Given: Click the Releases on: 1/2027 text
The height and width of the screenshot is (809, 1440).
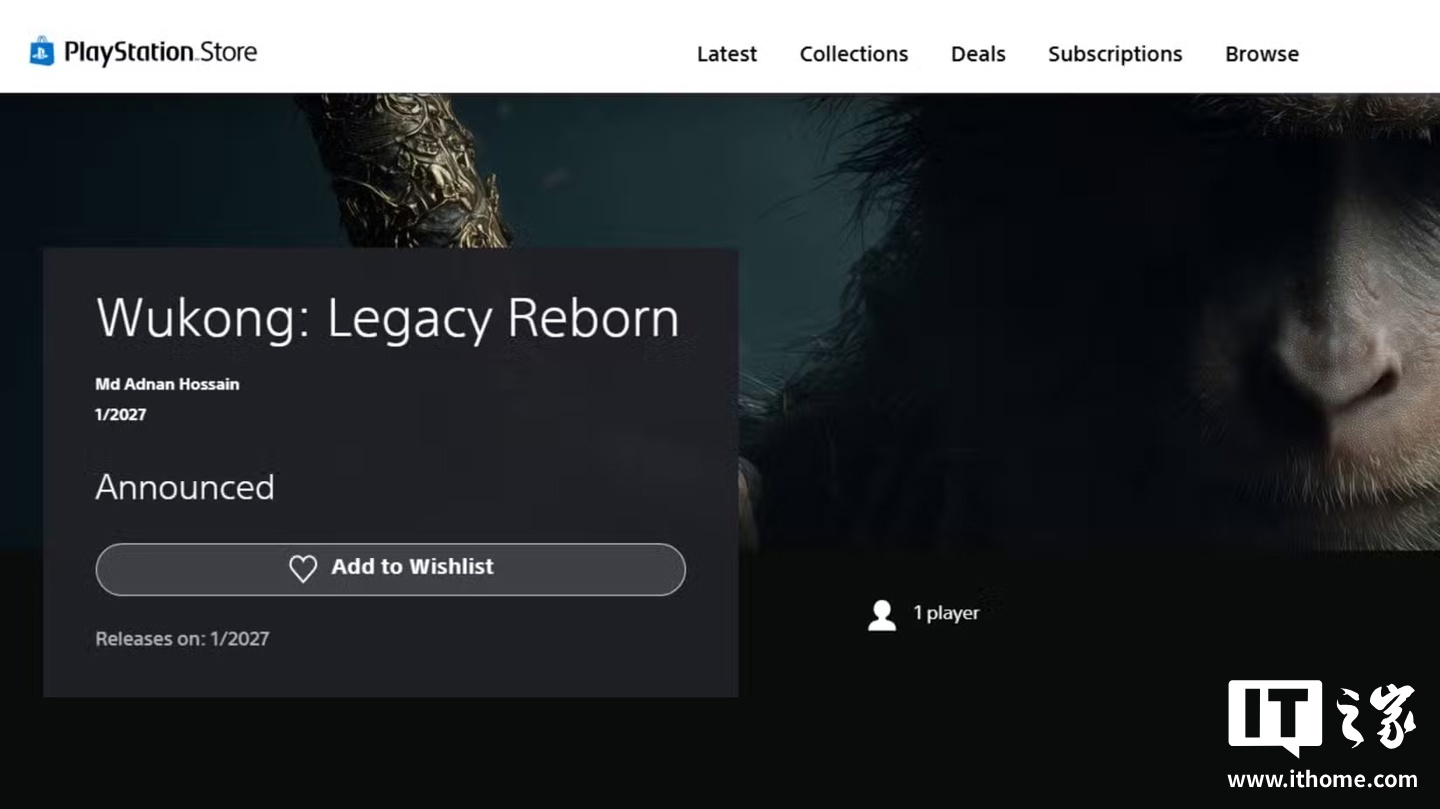Looking at the screenshot, I should pyautogui.click(x=182, y=639).
